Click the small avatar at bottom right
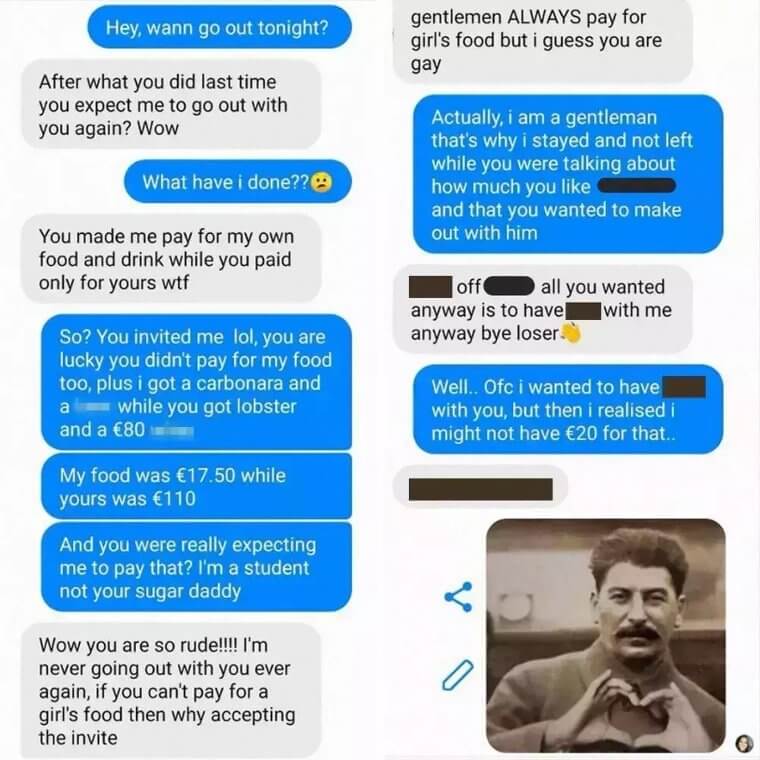 pyautogui.click(x=743, y=743)
